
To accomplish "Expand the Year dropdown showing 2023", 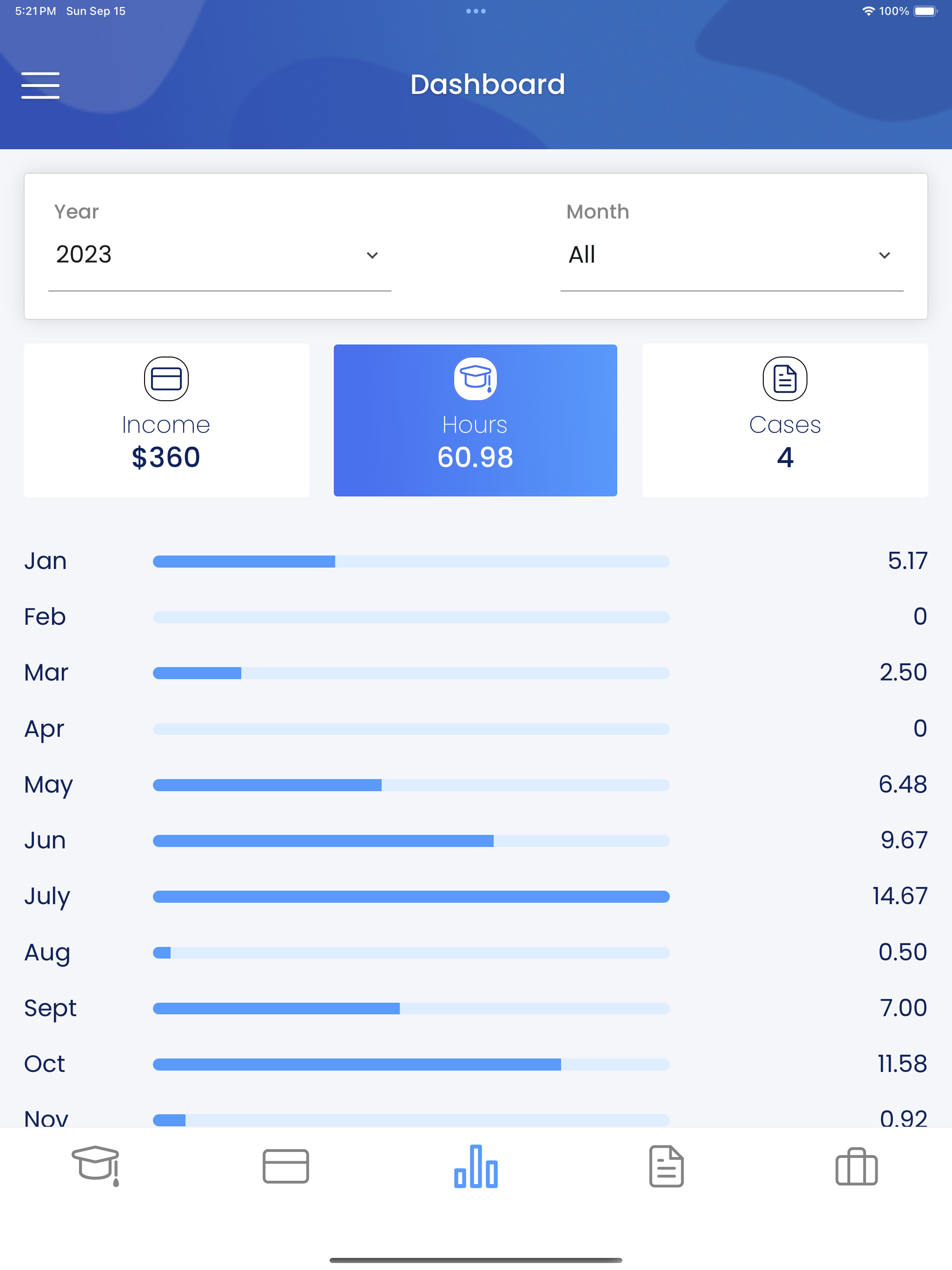I will [x=219, y=255].
